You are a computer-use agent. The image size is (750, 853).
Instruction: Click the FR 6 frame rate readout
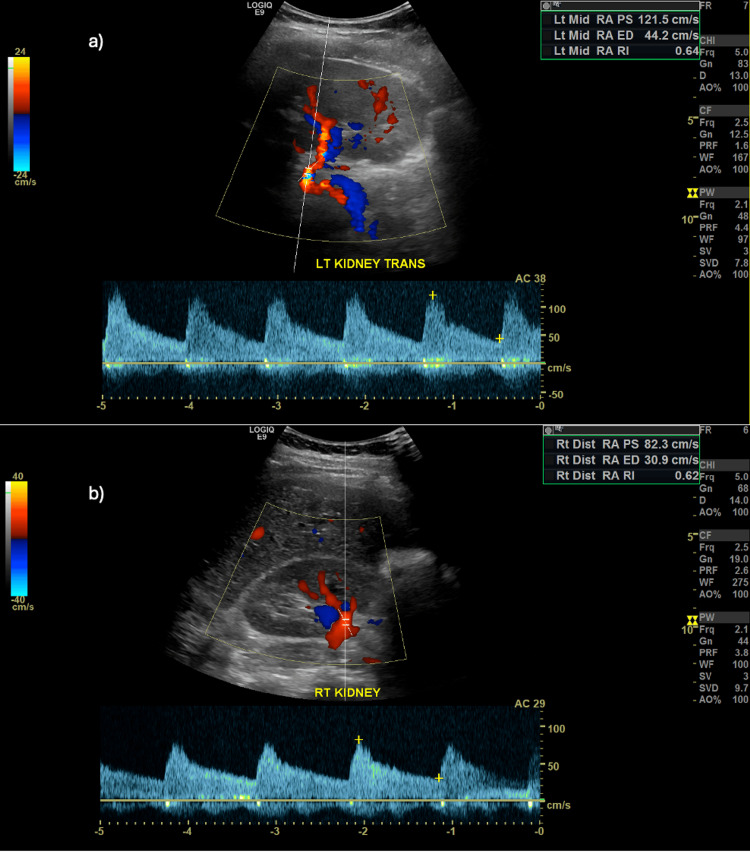[724, 430]
